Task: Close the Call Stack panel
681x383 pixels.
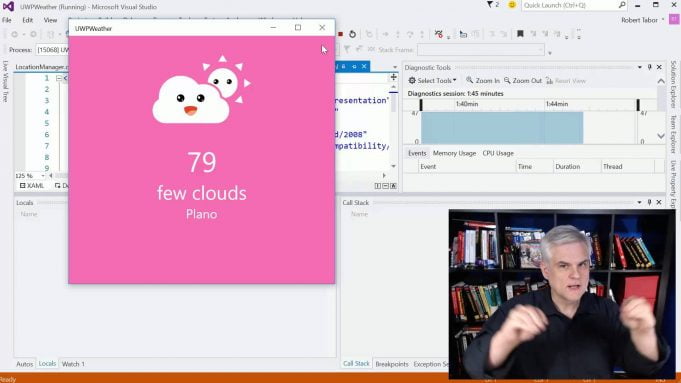Action: coord(659,202)
